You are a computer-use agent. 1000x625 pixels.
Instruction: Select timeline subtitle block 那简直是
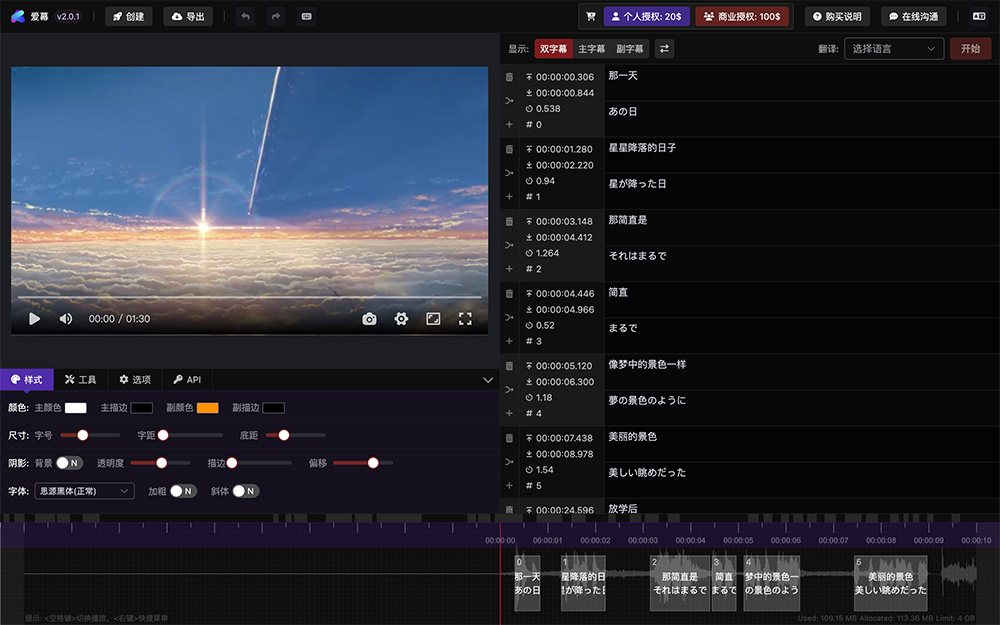pos(680,584)
